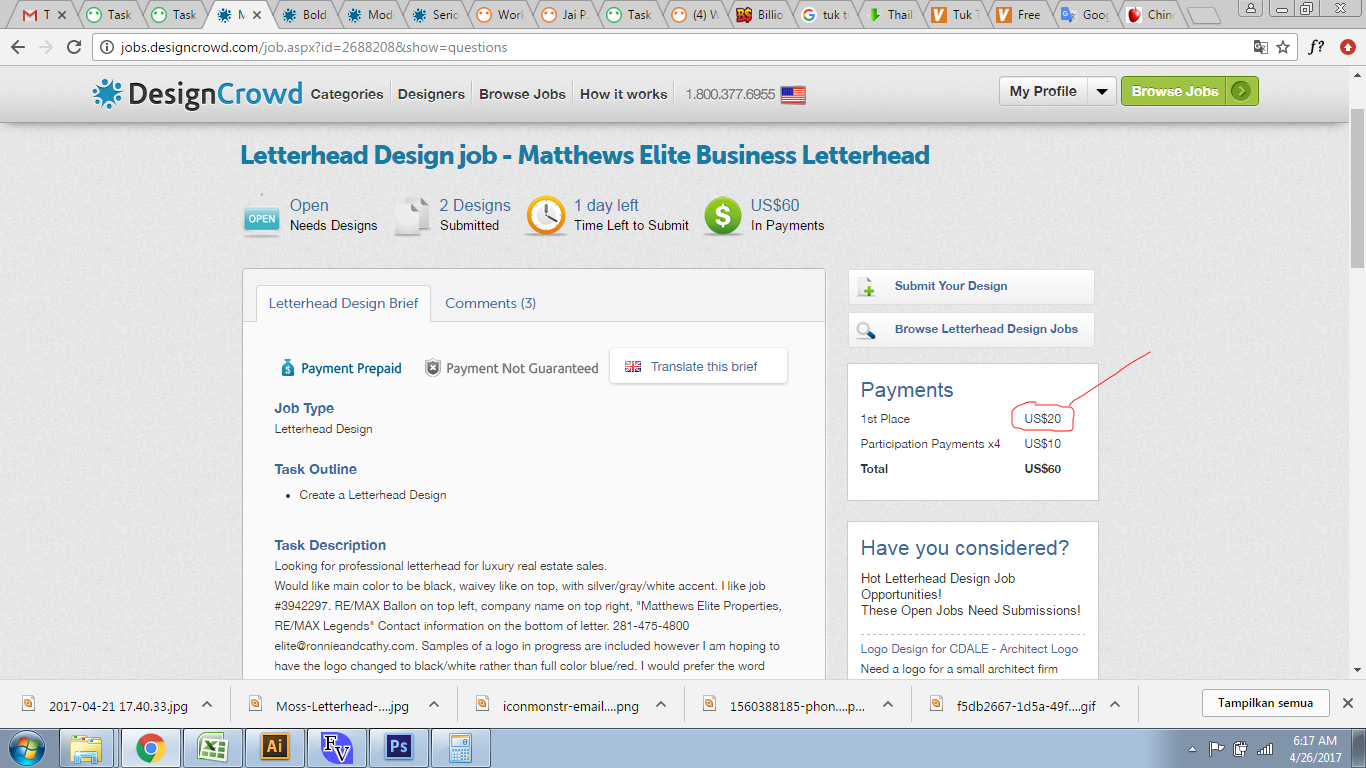Click Submit Your Design

(x=971, y=286)
